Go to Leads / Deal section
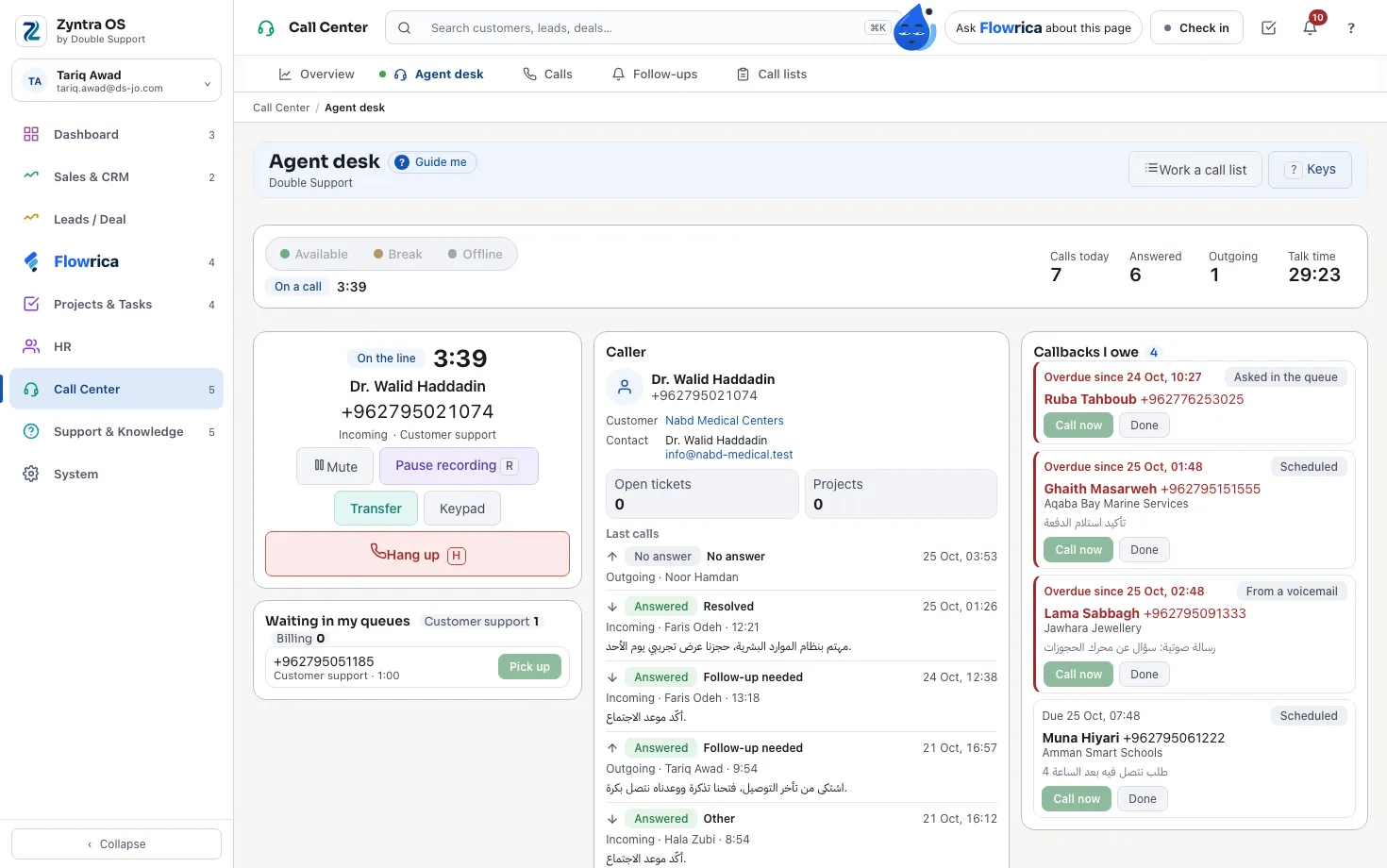This screenshot has width=1387, height=868. click(x=117, y=220)
